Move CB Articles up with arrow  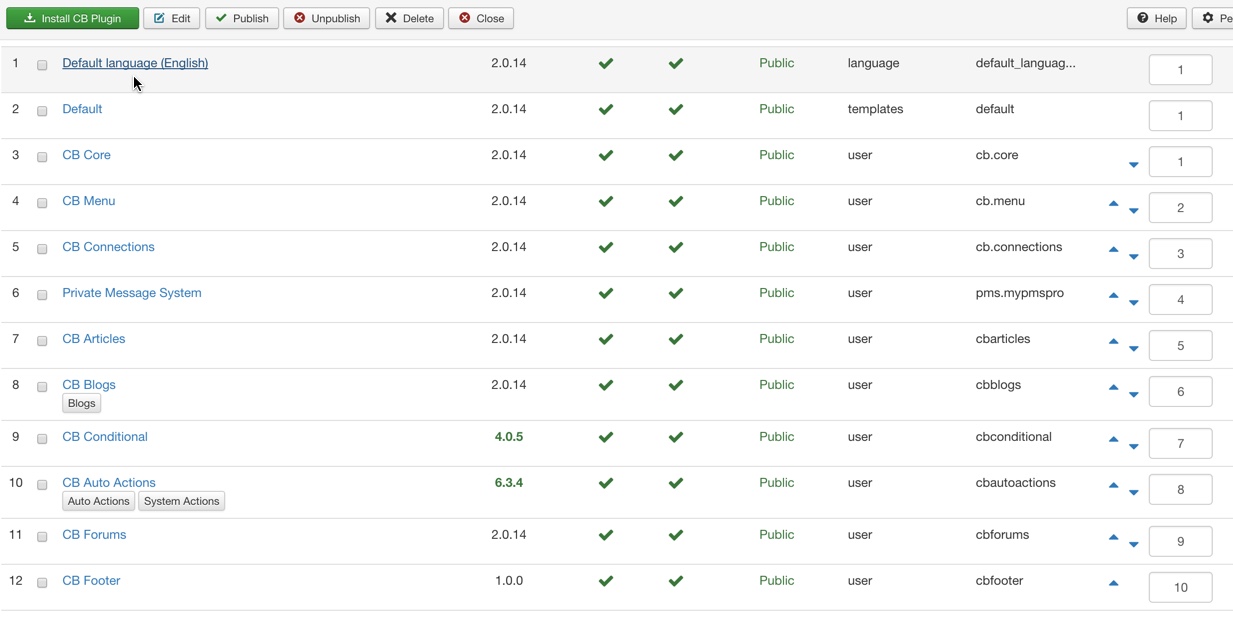pos(1113,342)
